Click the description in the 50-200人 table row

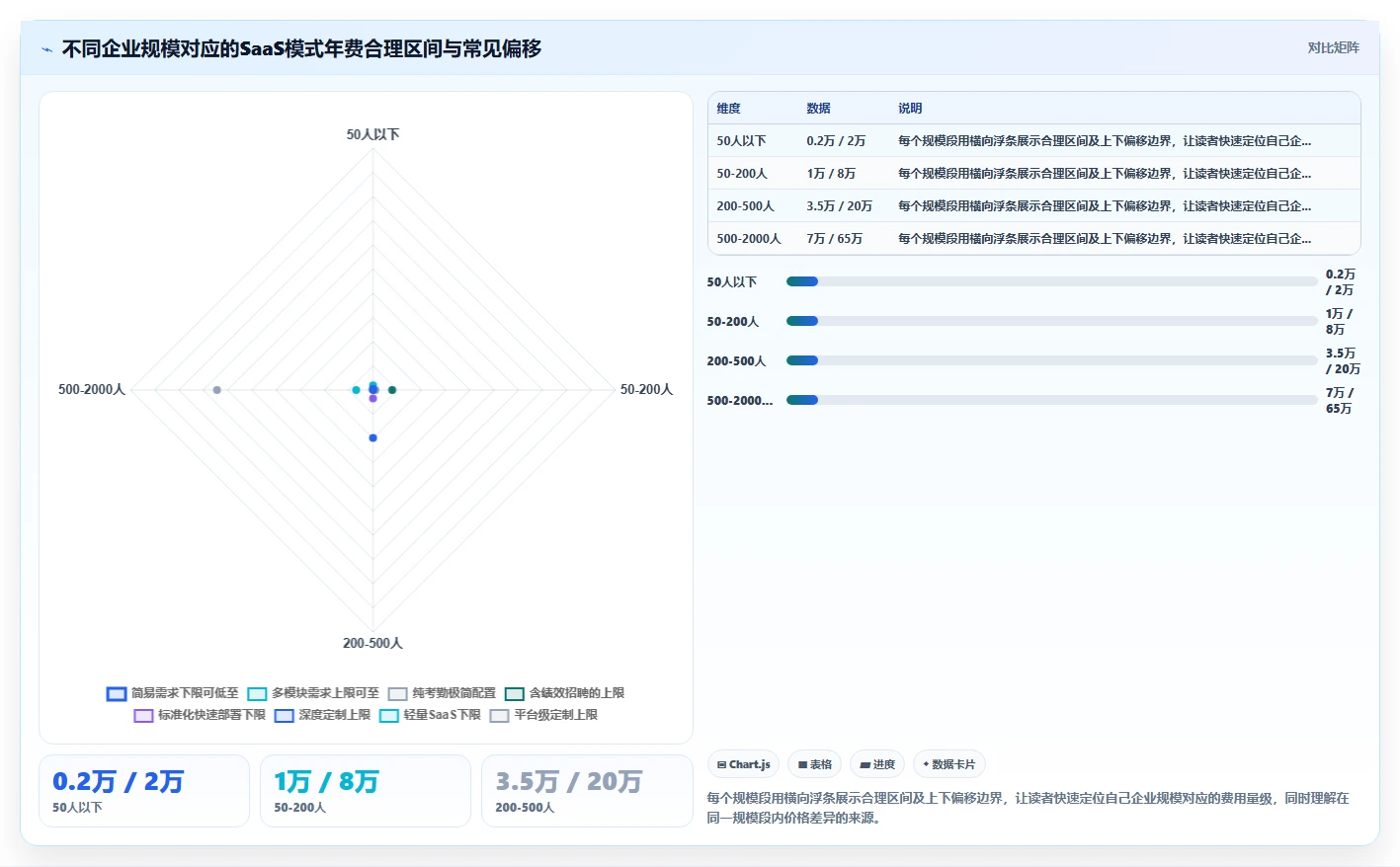(1105, 174)
